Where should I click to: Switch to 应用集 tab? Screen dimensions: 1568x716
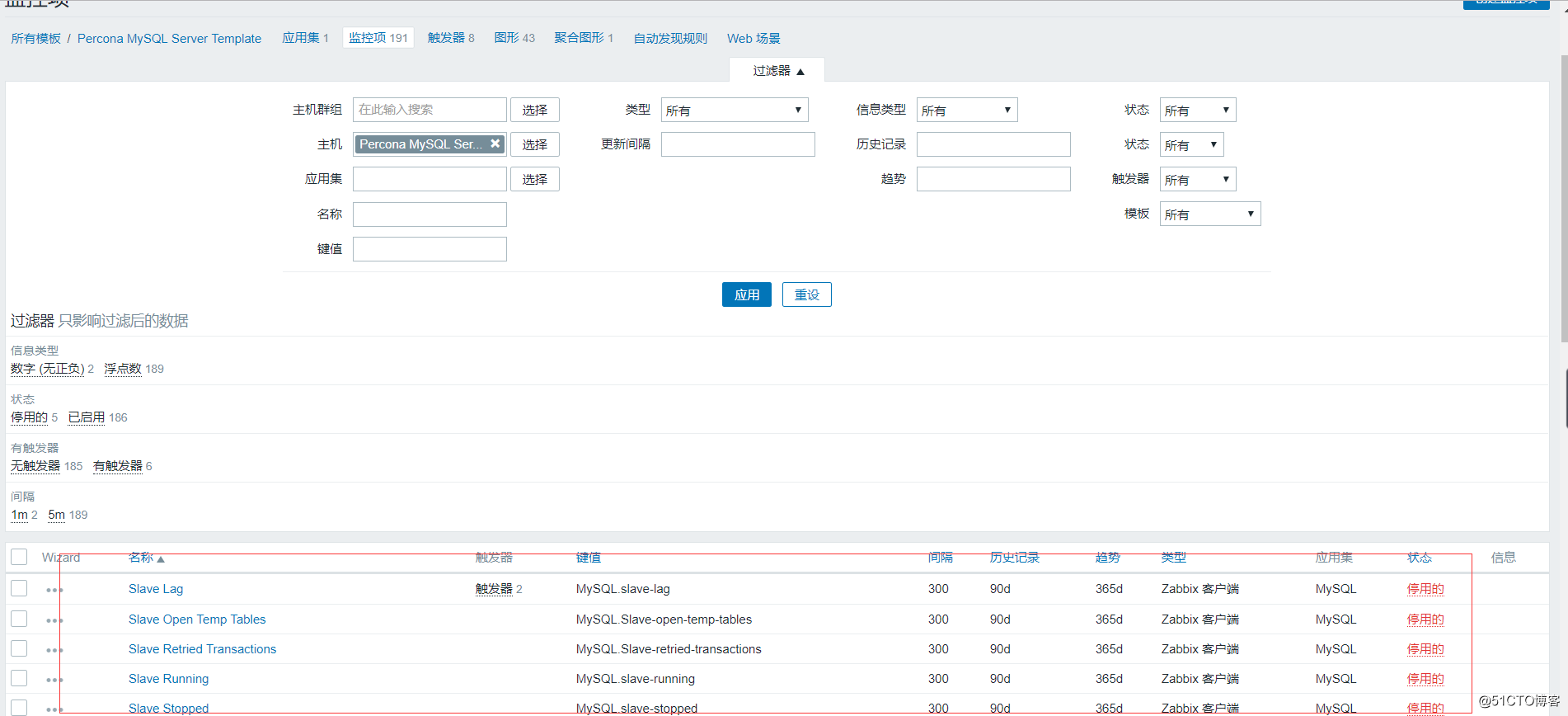tap(305, 38)
